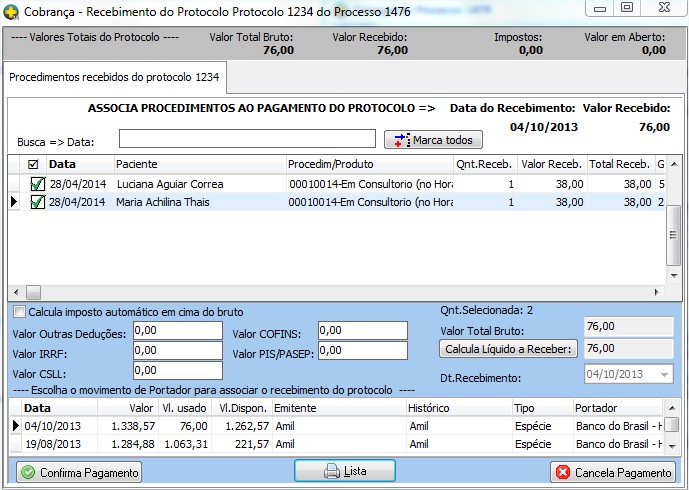Click the printer icon on the Lista button
This screenshot has height=490, width=689.
point(331,471)
